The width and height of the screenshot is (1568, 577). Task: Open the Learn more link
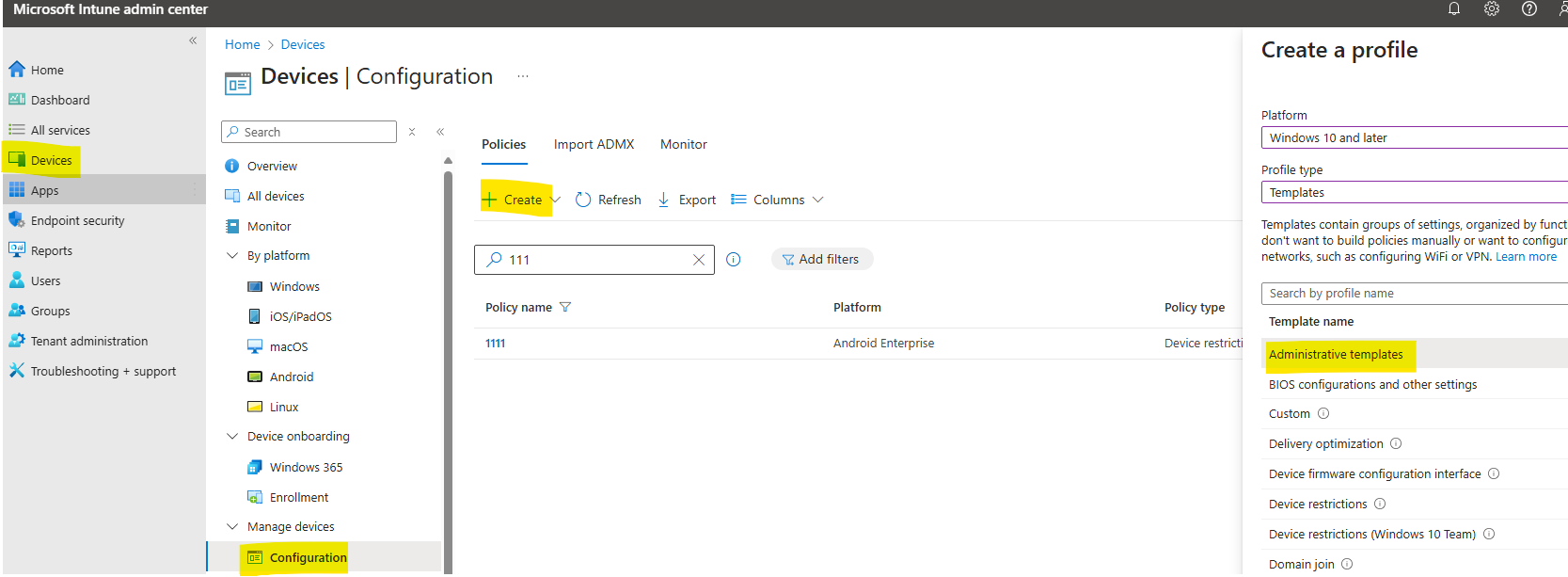1526,257
